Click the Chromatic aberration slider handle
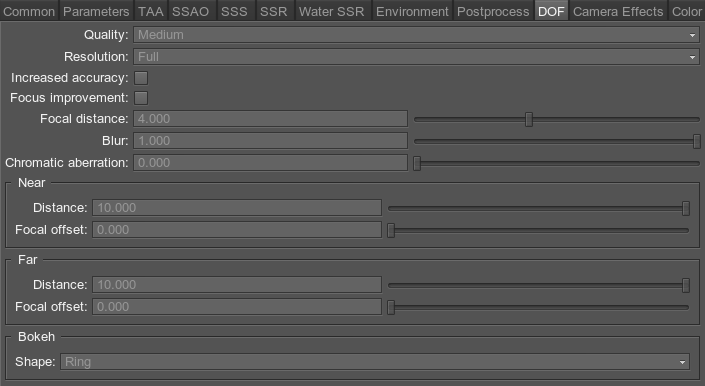 (417, 163)
